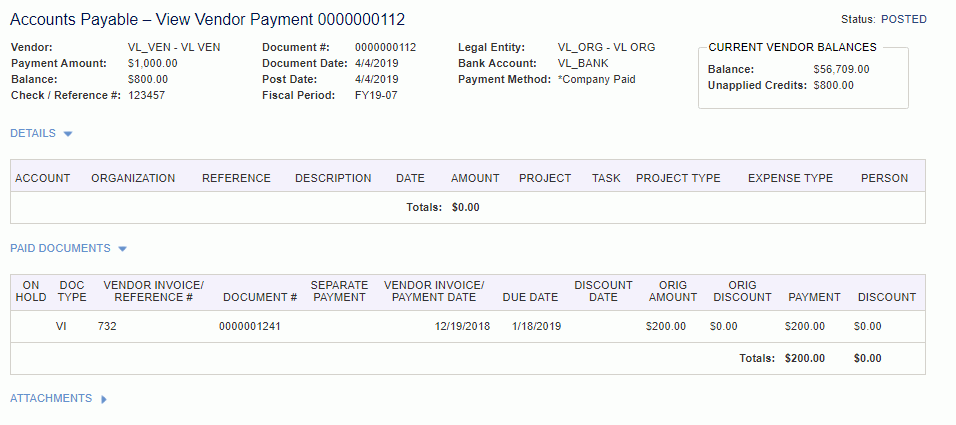Image resolution: width=956 pixels, height=425 pixels.
Task: Select document number 0000001241 in table
Action: click(249, 327)
